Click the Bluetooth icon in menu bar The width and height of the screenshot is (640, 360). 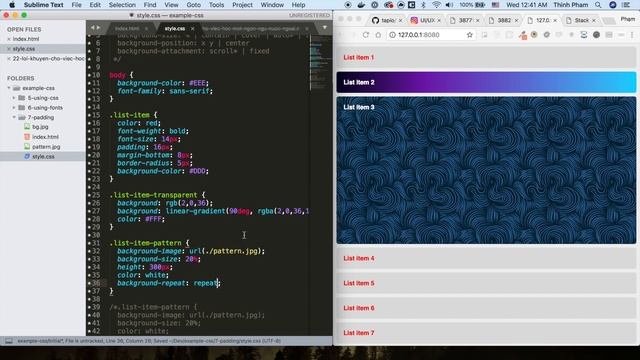(423, 5)
